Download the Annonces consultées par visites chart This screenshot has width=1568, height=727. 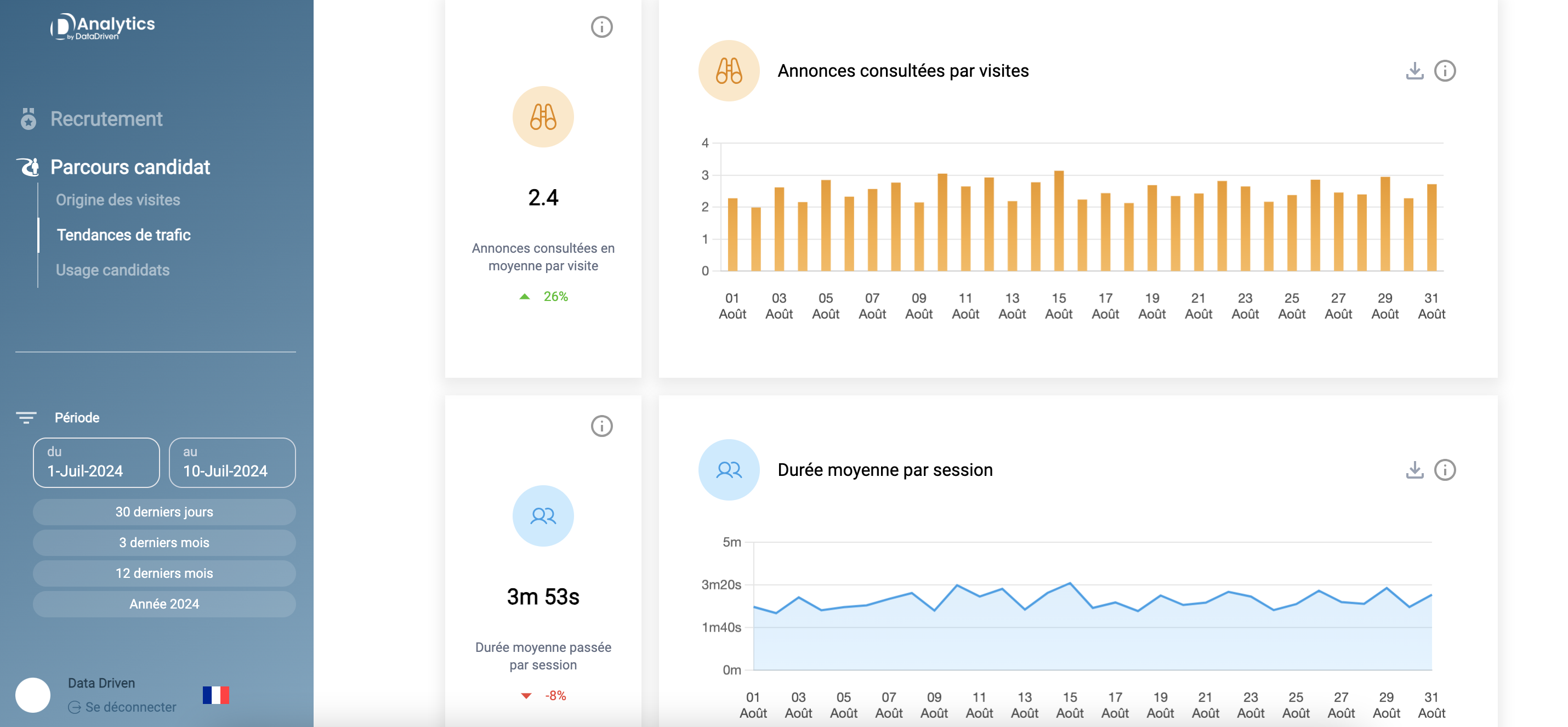coord(1414,71)
